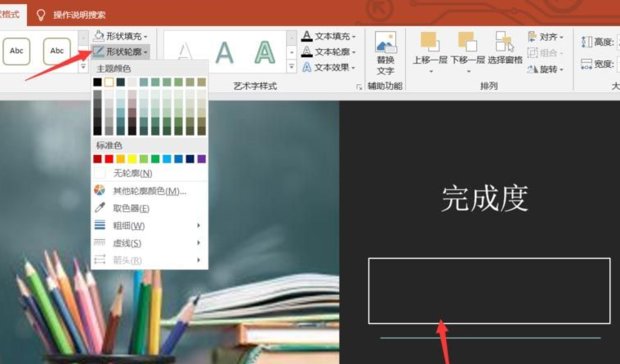Expand the WordArt styles gallery More button
The height and width of the screenshot is (364, 620).
point(291,67)
